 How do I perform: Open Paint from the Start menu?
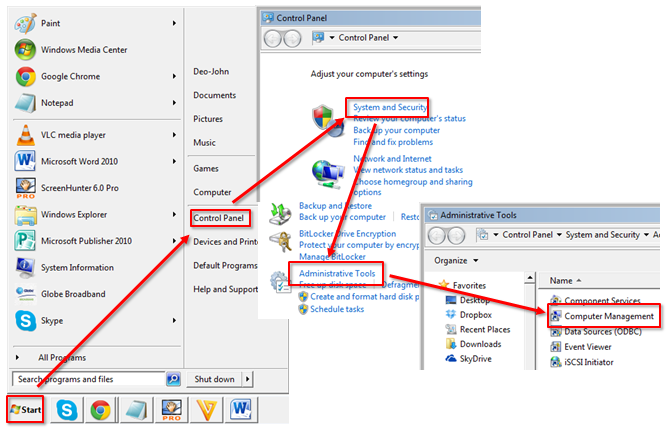pyautogui.click(x=50, y=23)
